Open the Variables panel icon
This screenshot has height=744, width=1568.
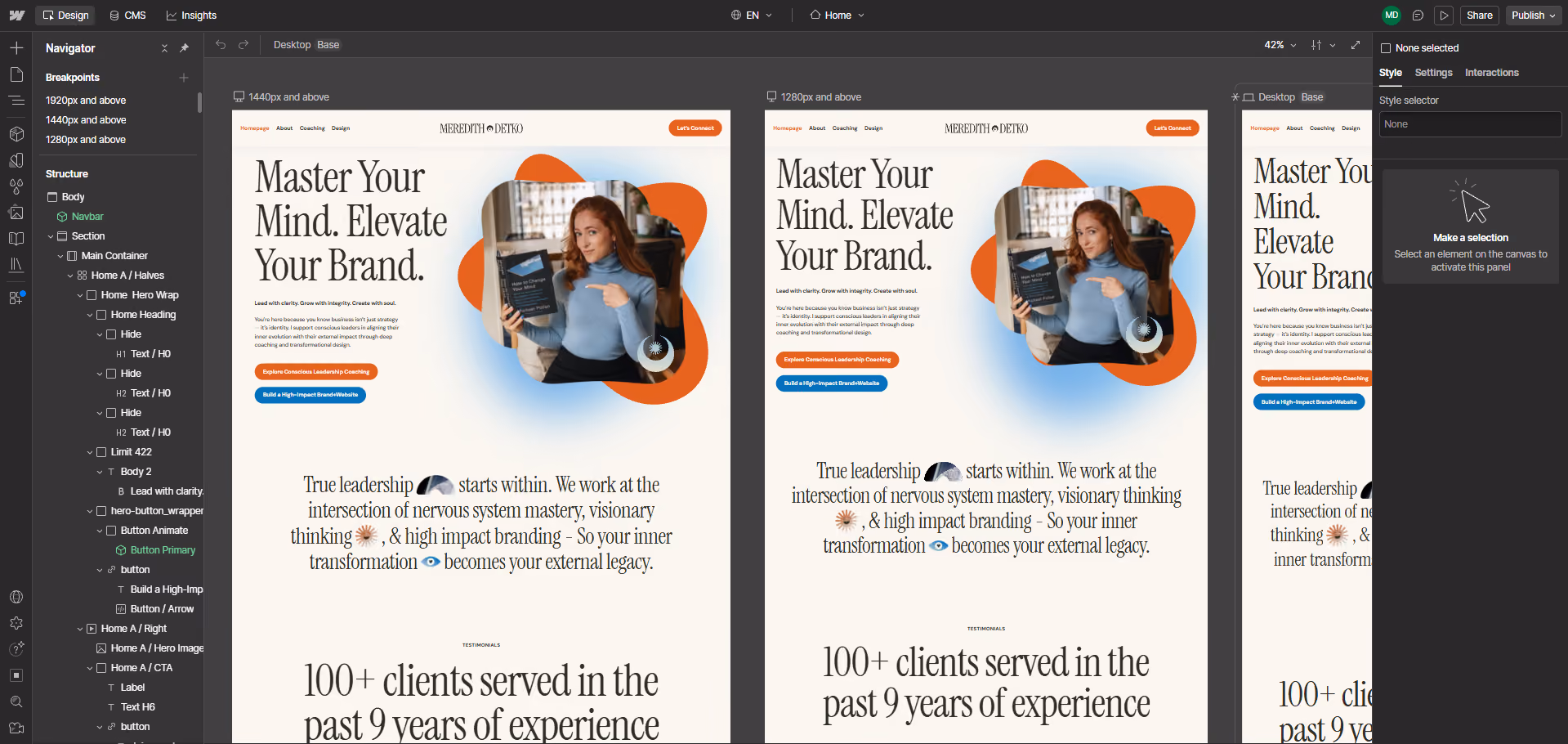pyautogui.click(x=16, y=160)
